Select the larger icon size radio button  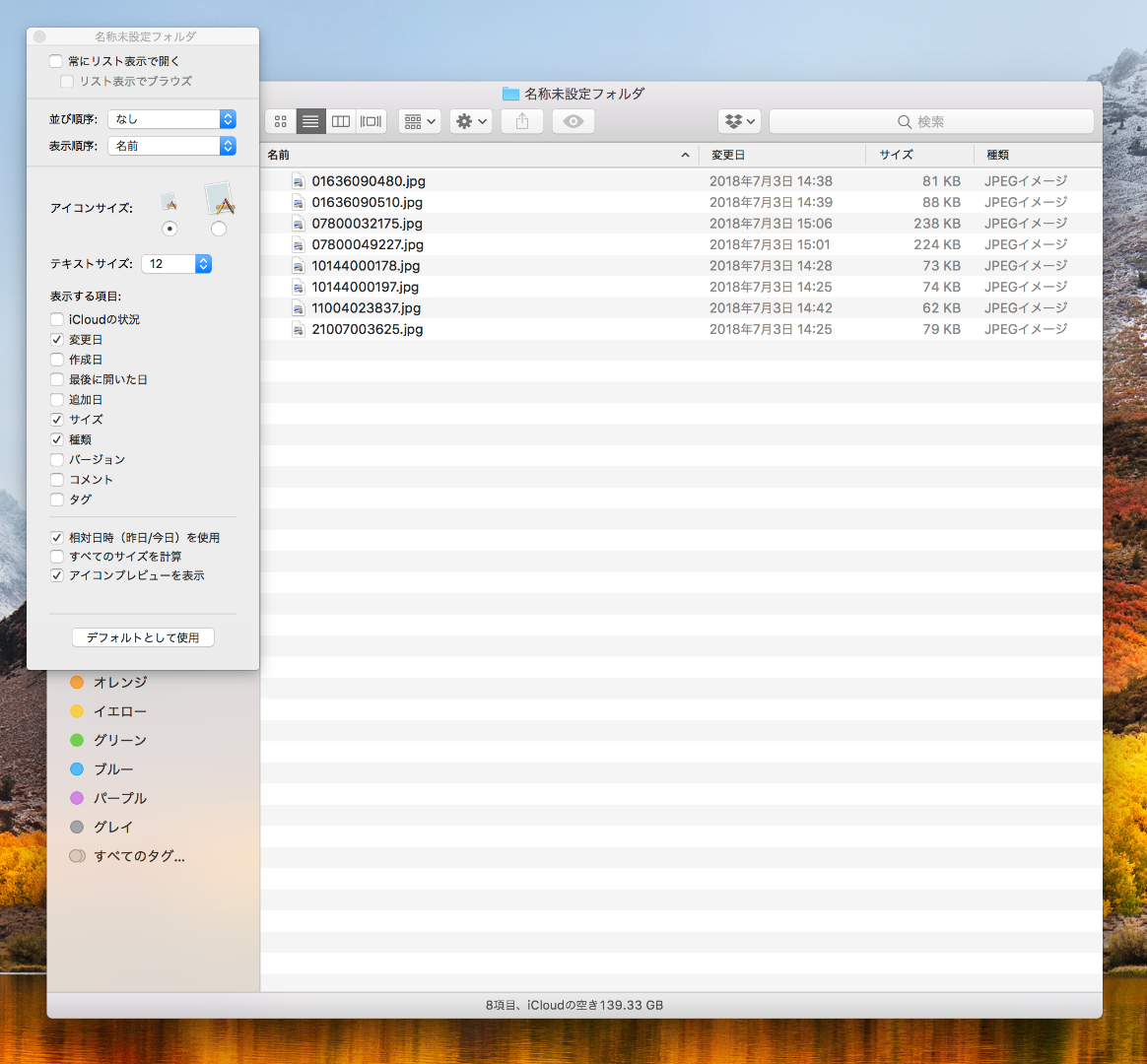[x=219, y=229]
